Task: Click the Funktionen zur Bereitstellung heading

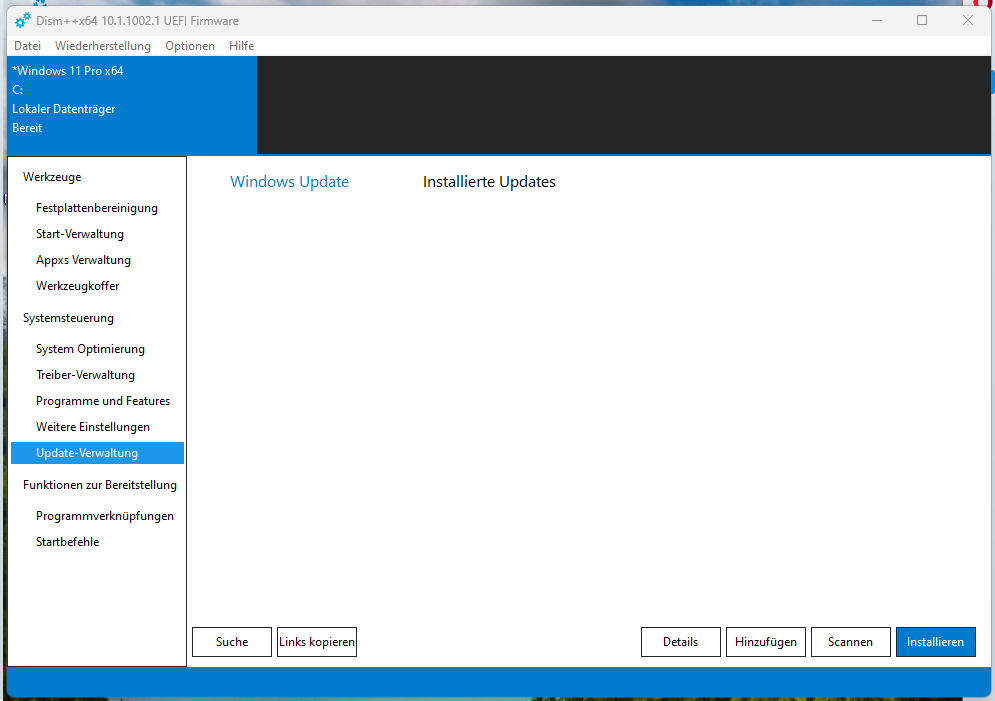Action: (100, 485)
